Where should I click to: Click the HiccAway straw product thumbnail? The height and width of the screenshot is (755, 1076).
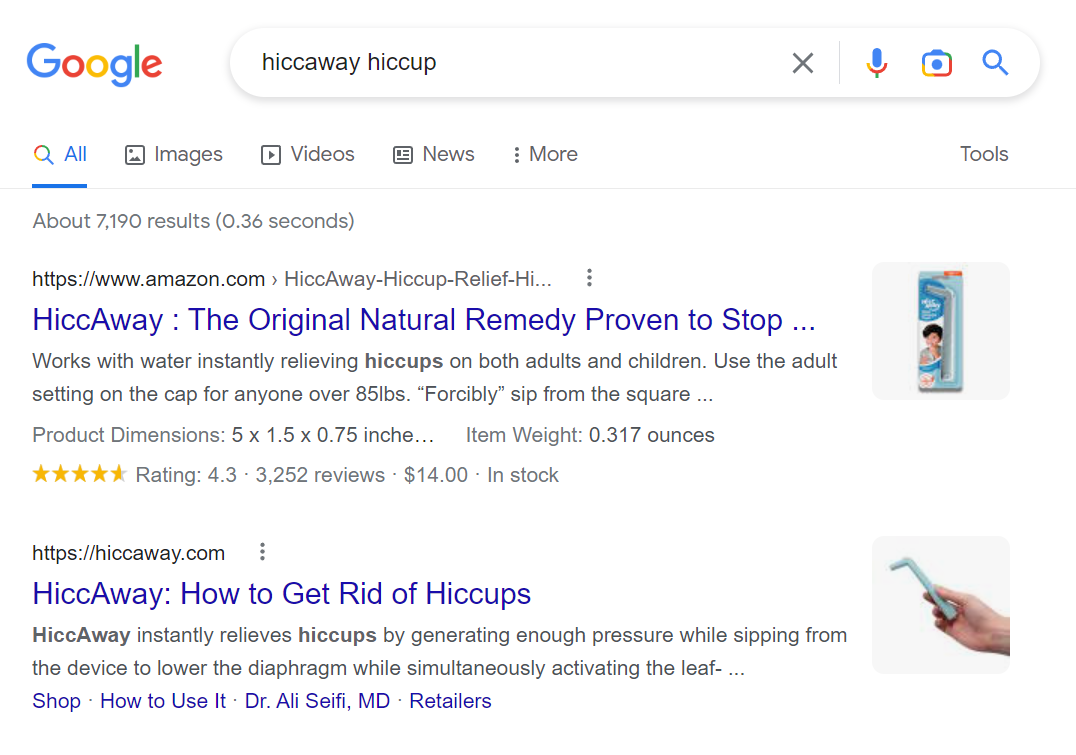(x=940, y=605)
